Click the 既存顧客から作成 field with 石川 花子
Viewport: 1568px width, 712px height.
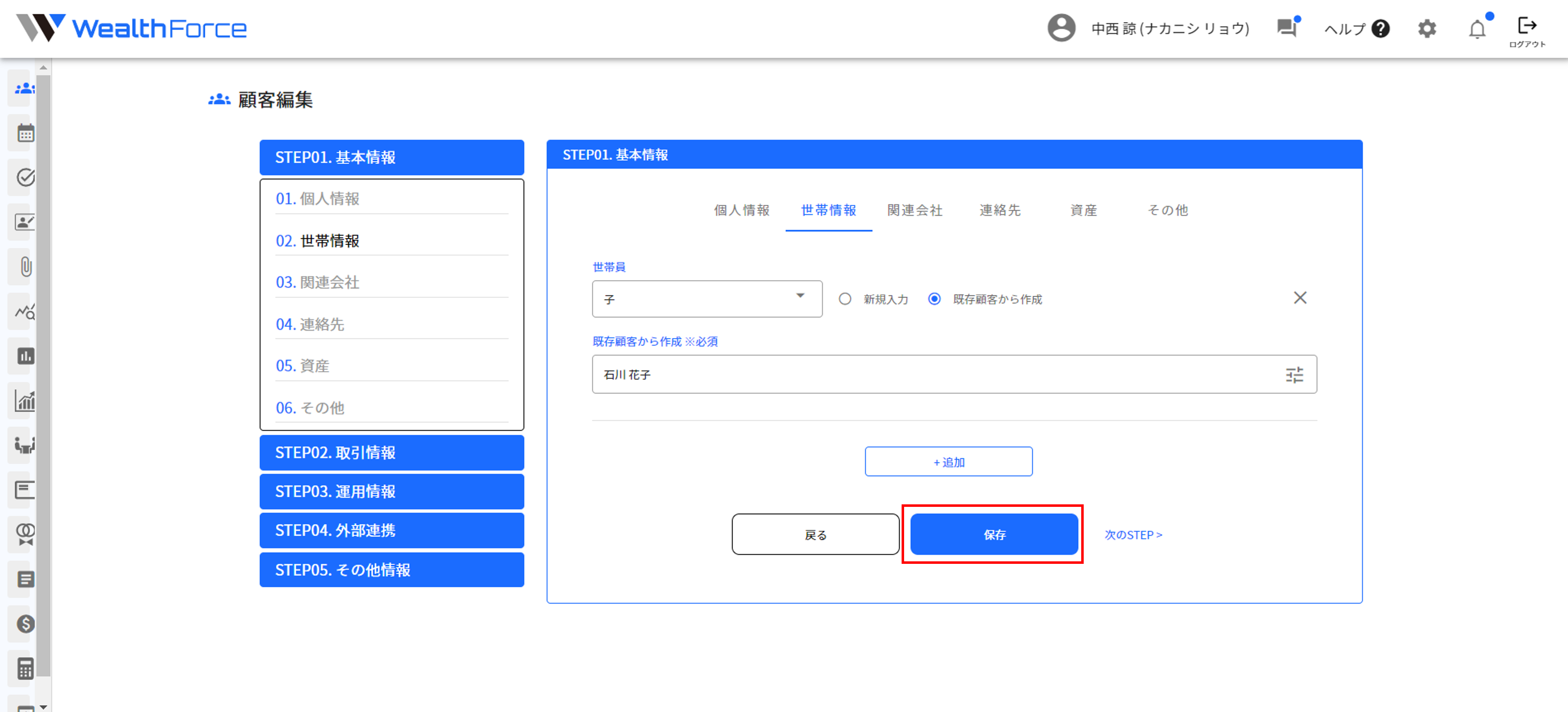(x=954, y=374)
